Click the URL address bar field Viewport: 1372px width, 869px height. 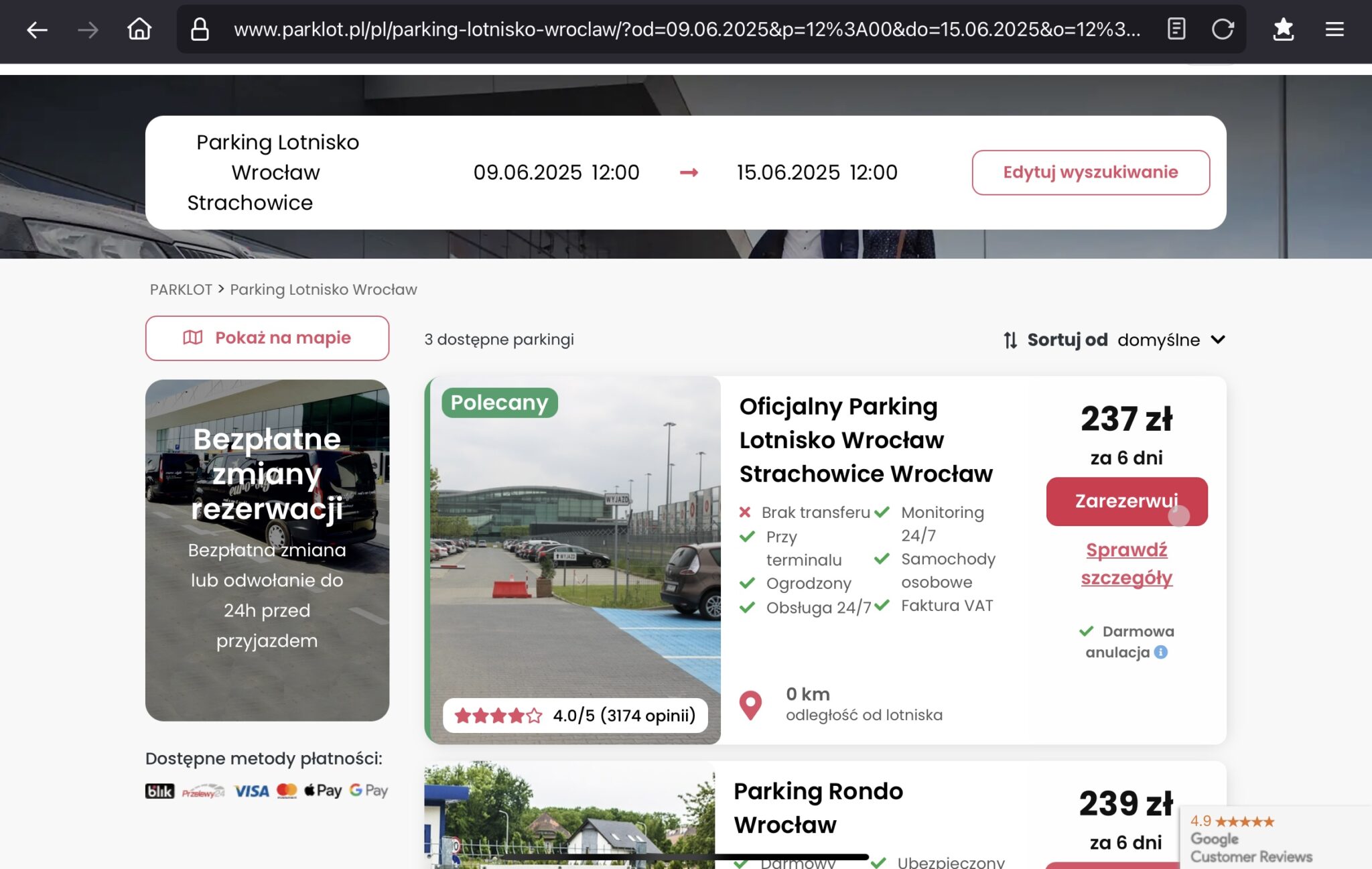coord(687,29)
